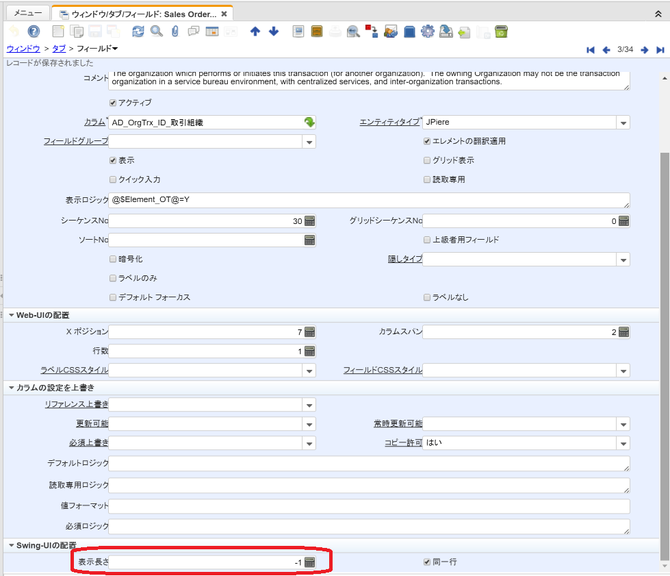Open the リファレンス上書き dropdown

click(x=309, y=405)
